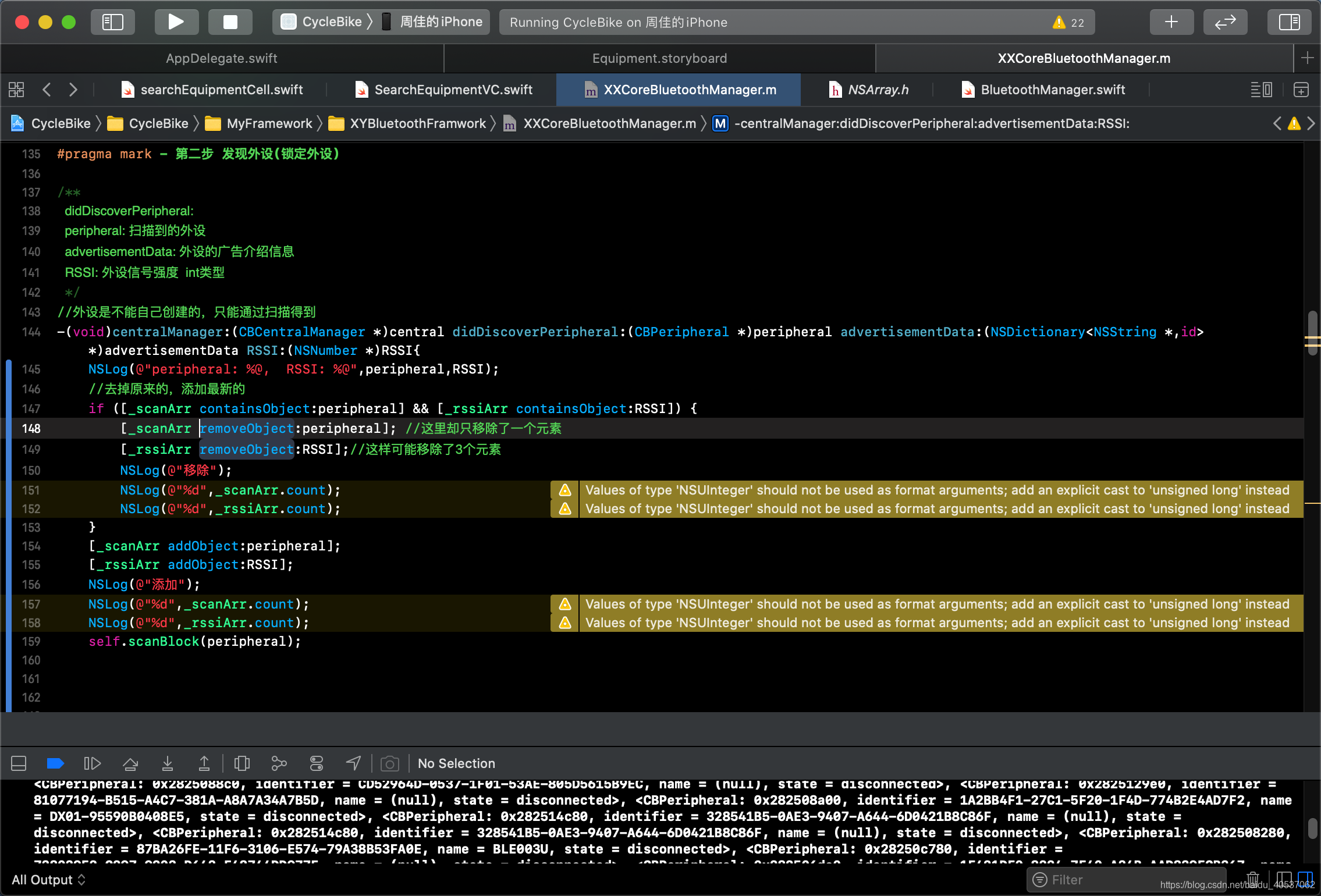Open code review with the arrows button
1321x896 pixels.
pyautogui.click(x=1225, y=22)
